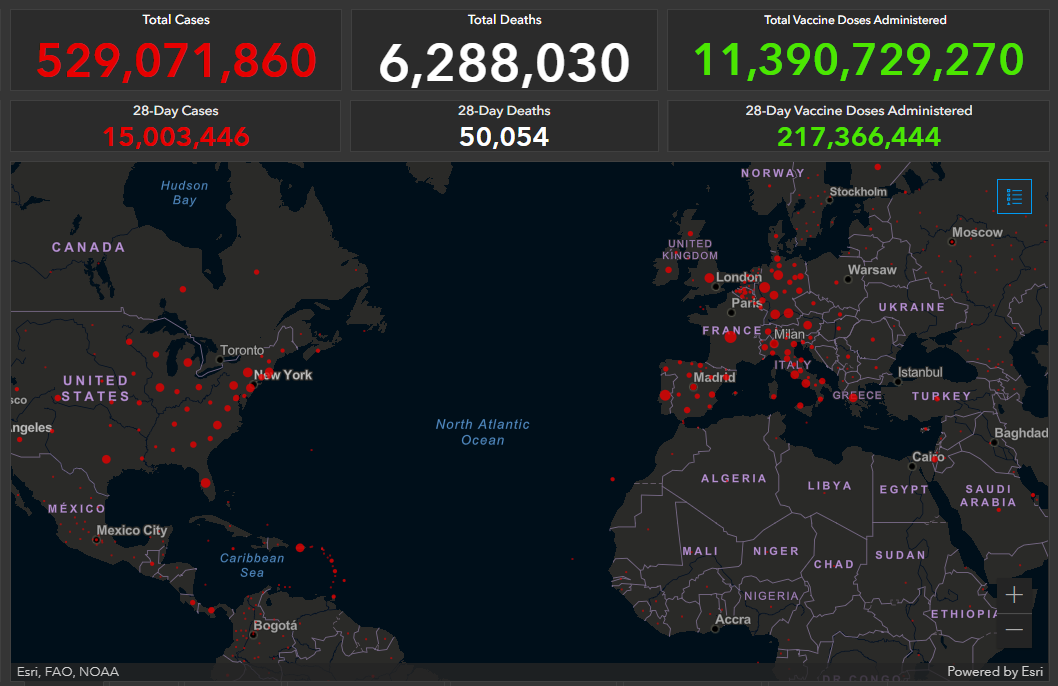1058x686 pixels.
Task: Open the map legend list icon
Action: pos(1014,197)
